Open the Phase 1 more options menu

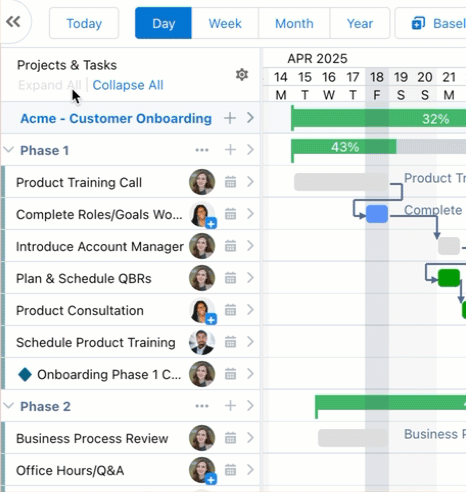coord(202,150)
